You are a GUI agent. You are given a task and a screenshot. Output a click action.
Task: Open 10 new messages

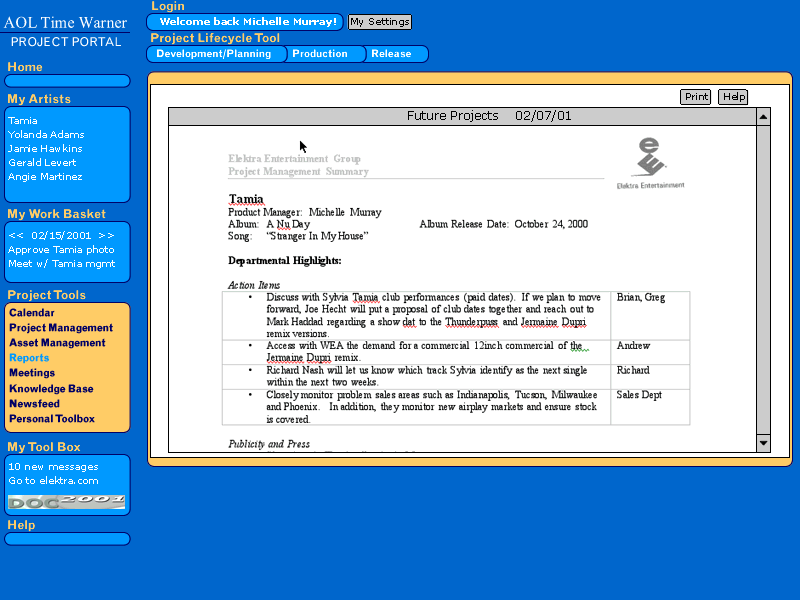tap(53, 467)
